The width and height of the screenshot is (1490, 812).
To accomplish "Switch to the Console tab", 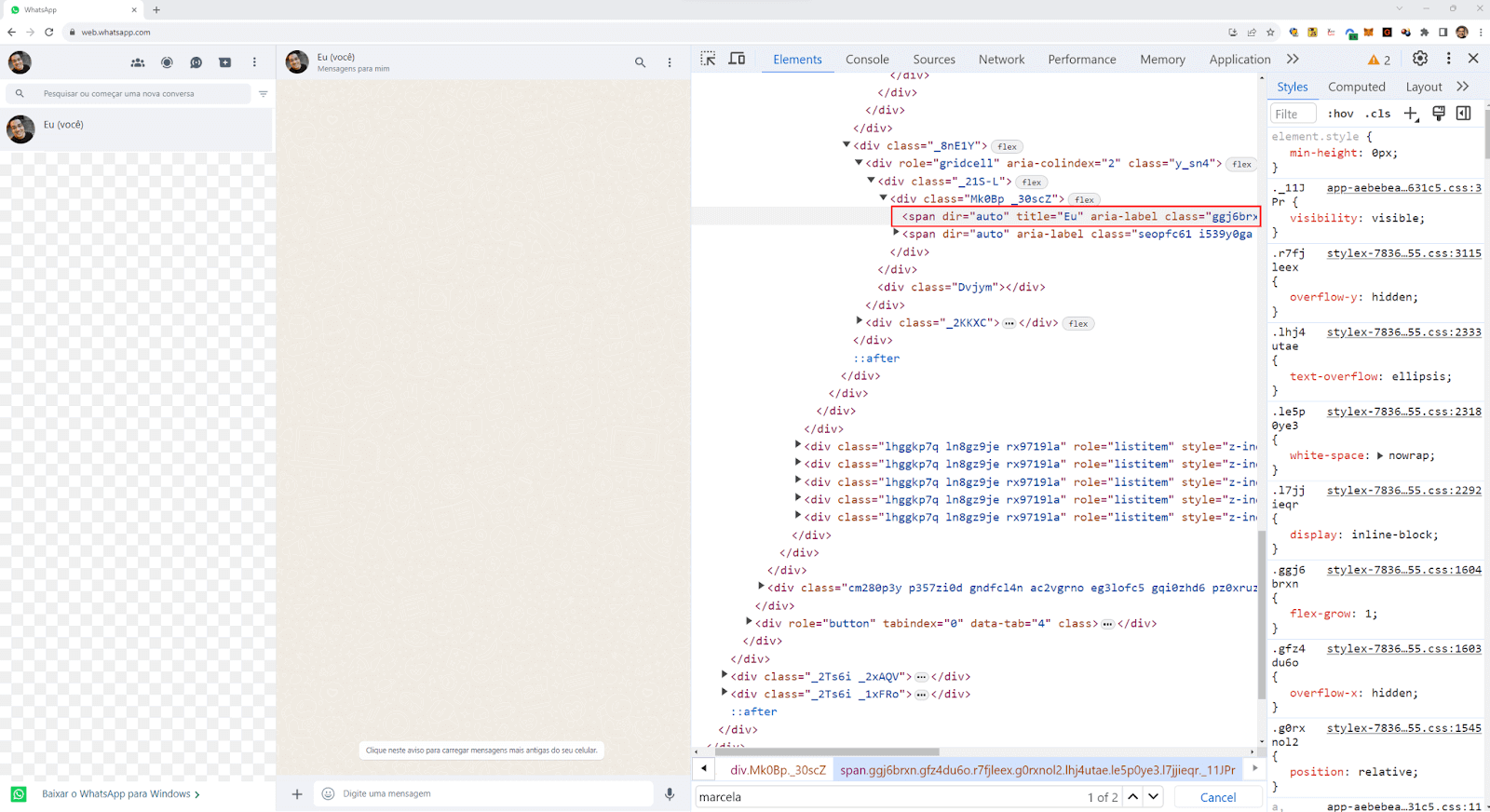I will pos(867,60).
